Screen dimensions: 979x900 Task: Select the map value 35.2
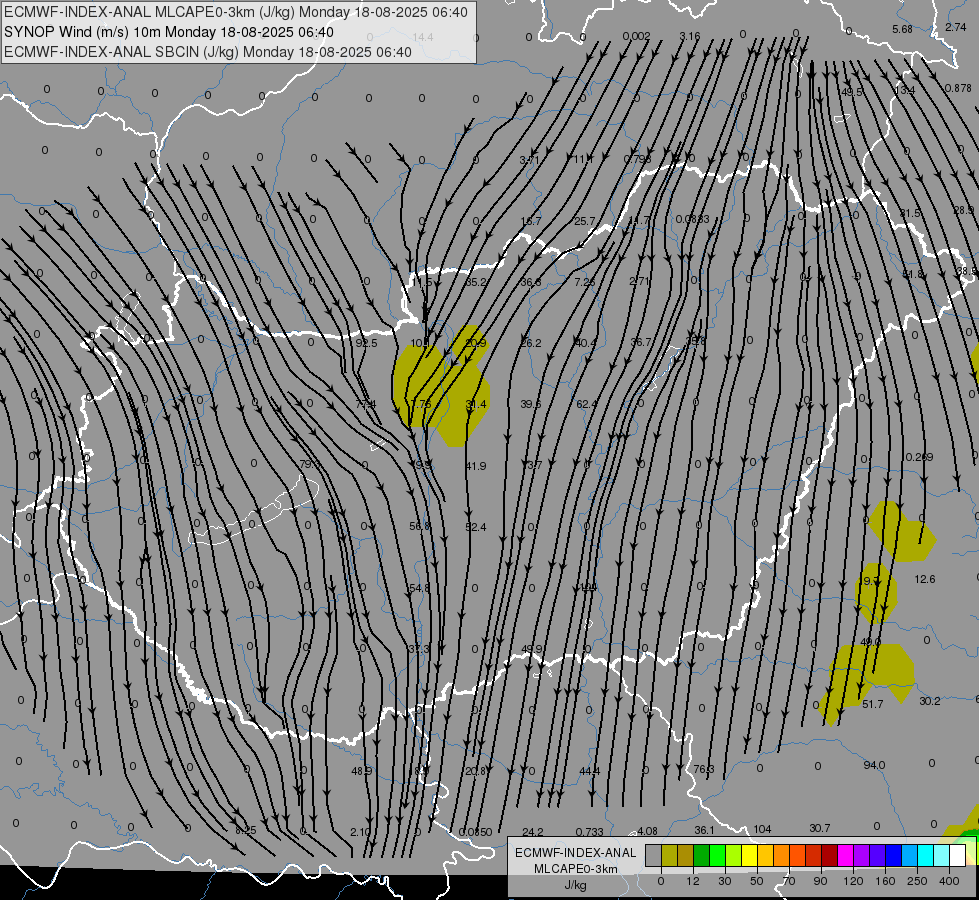pyautogui.click(x=476, y=282)
